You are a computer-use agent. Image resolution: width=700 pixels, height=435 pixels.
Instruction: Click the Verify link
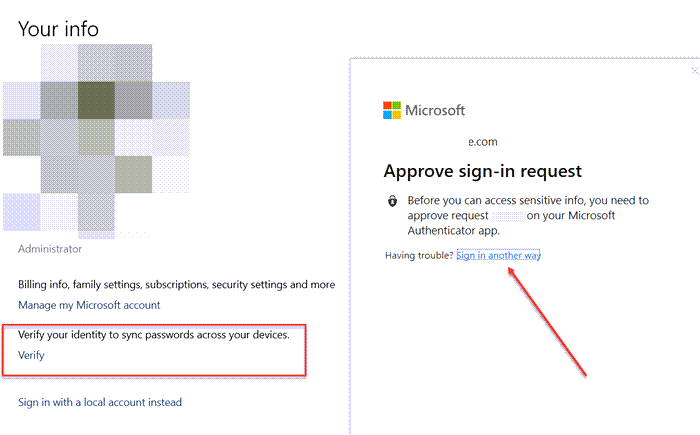coord(31,355)
